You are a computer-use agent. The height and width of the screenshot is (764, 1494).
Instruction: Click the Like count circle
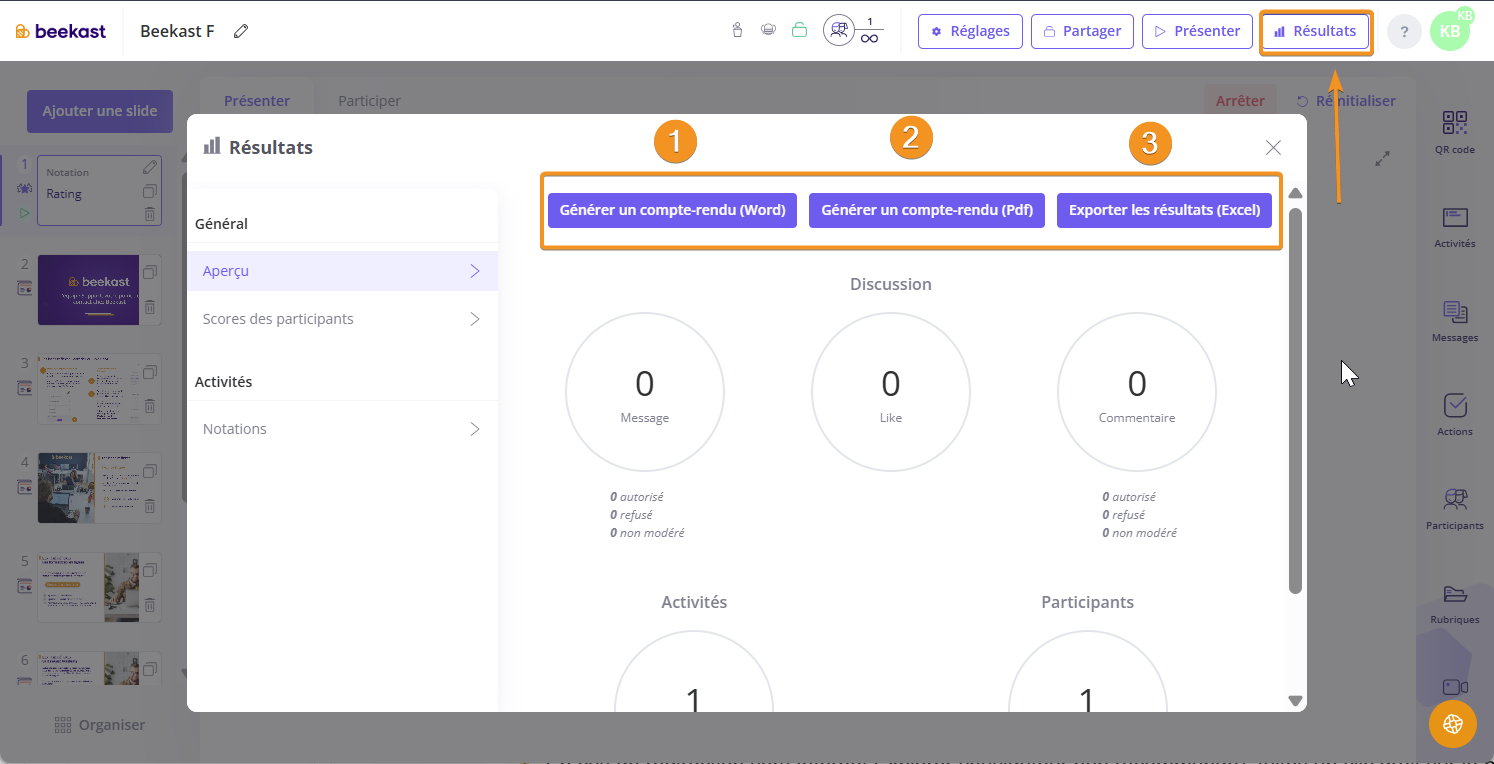point(891,392)
